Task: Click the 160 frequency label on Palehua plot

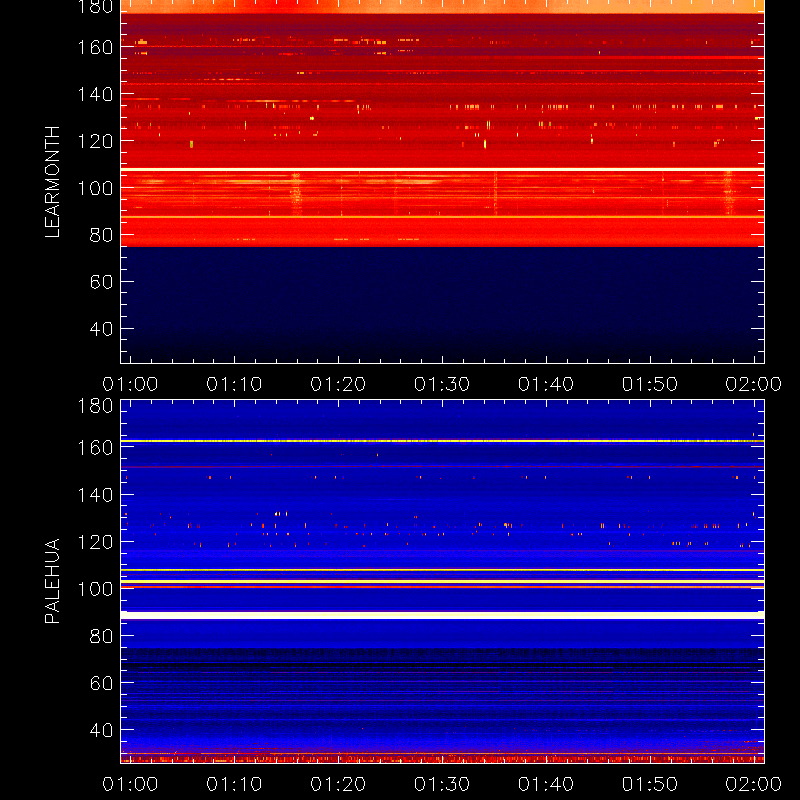Action: pyautogui.click(x=95, y=448)
